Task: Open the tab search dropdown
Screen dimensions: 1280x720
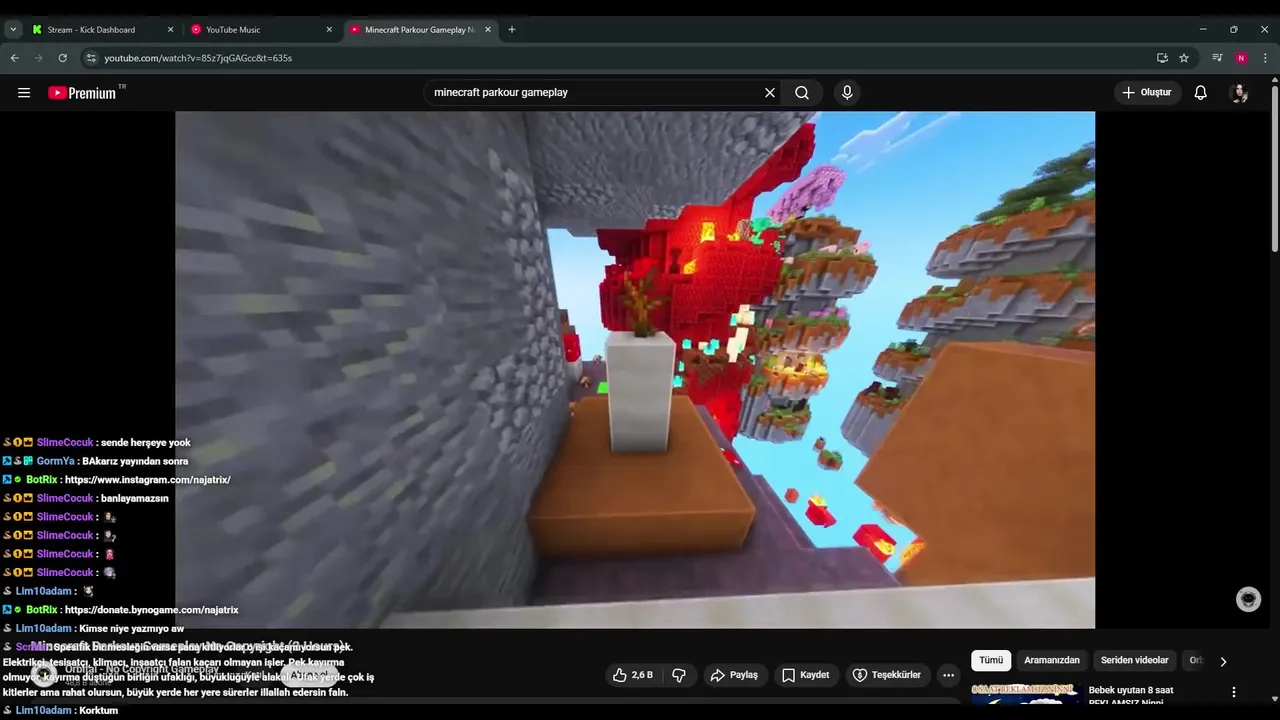Action: (x=13, y=30)
